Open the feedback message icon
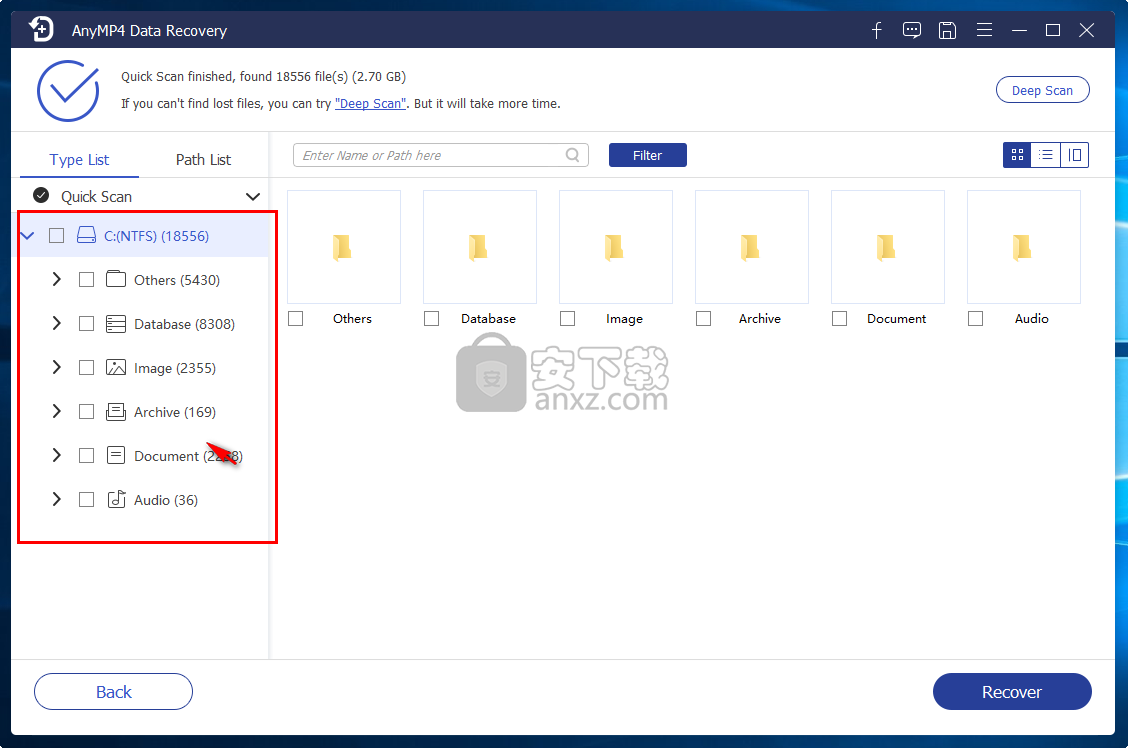Screen dimensions: 1128x748 pos(912,30)
